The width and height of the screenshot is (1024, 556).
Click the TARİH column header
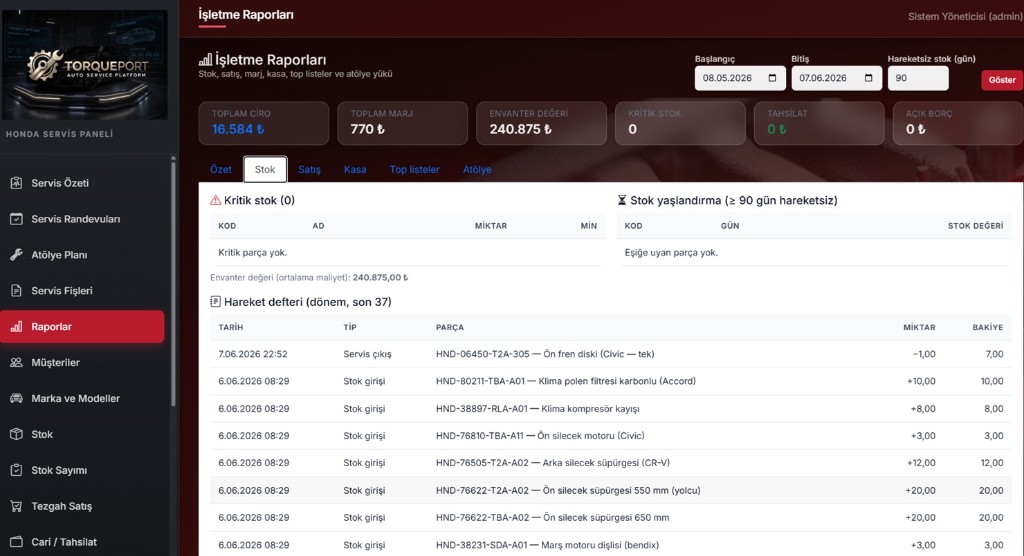pos(231,327)
